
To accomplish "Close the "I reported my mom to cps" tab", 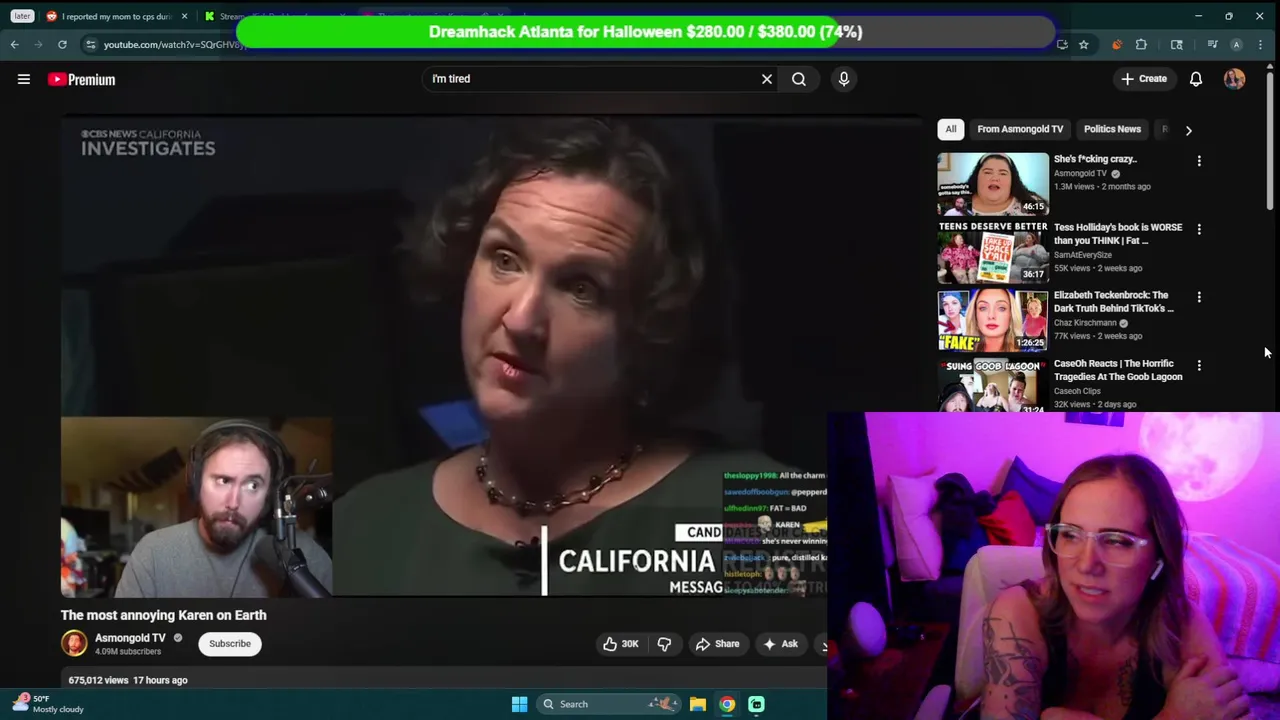I will tap(184, 16).
